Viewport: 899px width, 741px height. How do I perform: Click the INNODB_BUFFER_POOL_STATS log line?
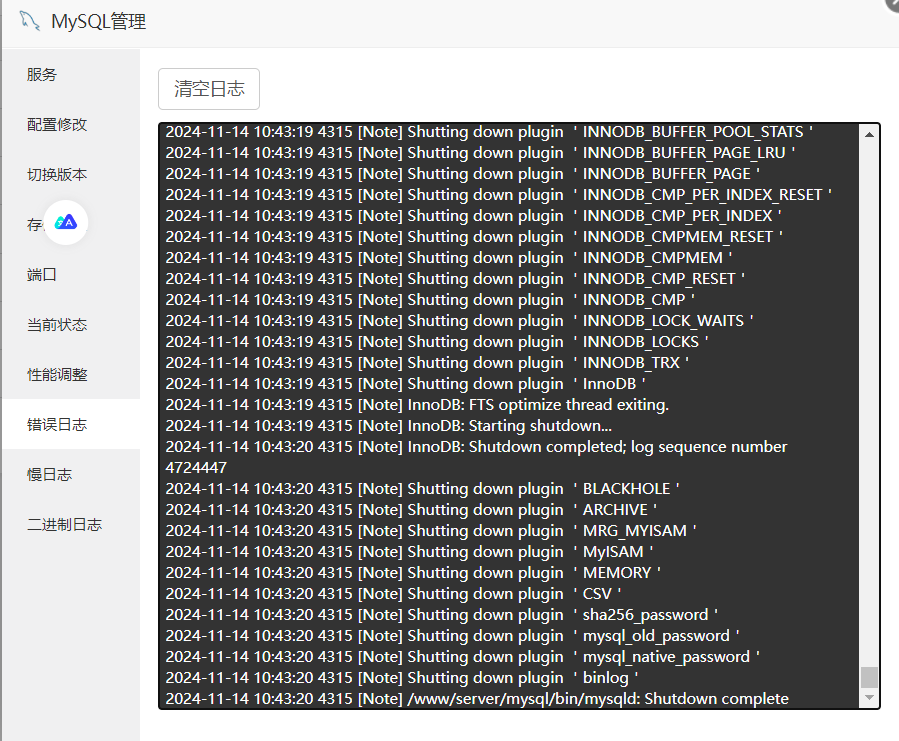489,132
